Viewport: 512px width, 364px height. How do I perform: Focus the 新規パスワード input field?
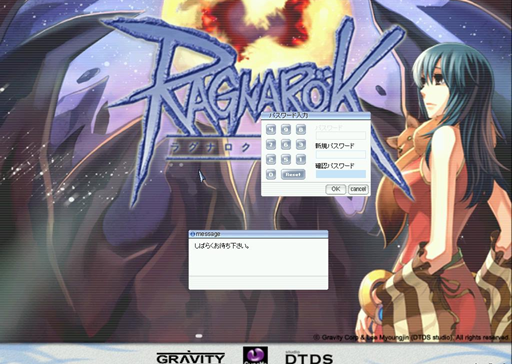(341, 154)
